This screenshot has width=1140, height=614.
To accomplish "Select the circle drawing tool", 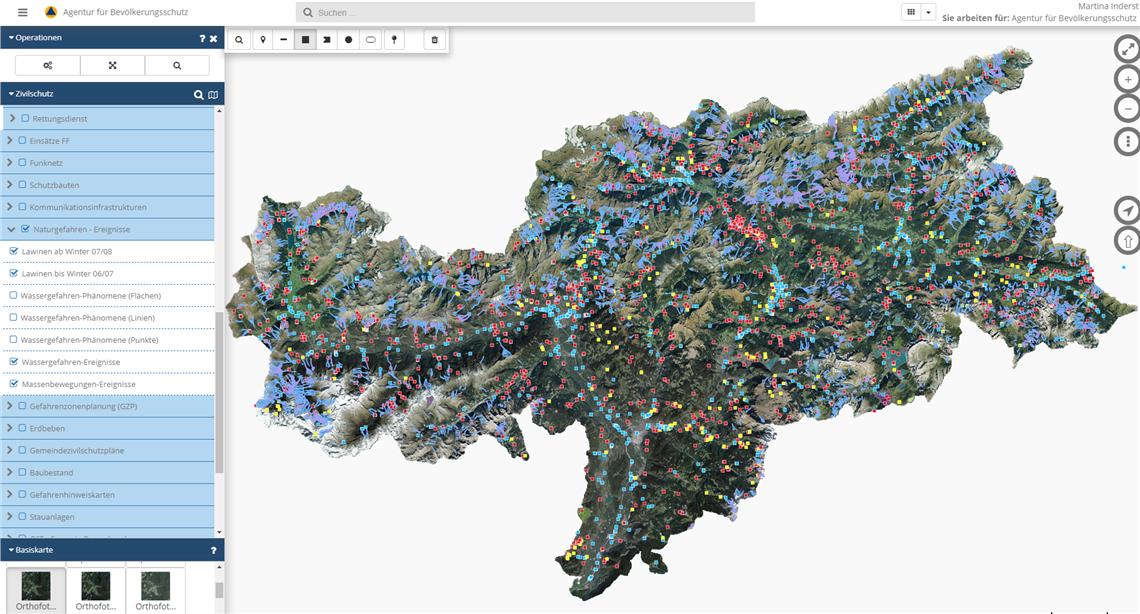I will tap(349, 40).
